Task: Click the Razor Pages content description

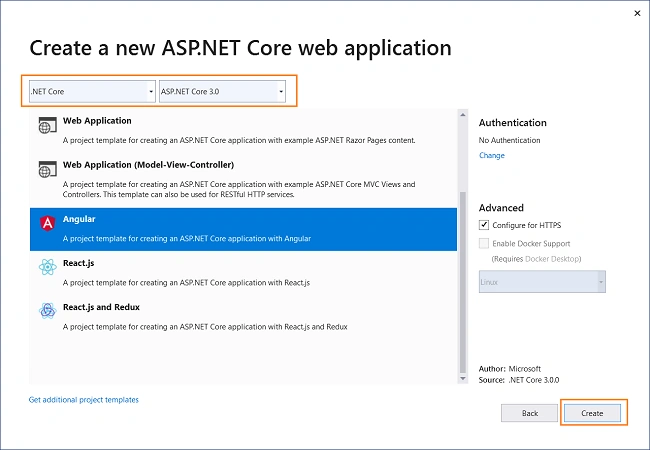Action: pos(239,140)
